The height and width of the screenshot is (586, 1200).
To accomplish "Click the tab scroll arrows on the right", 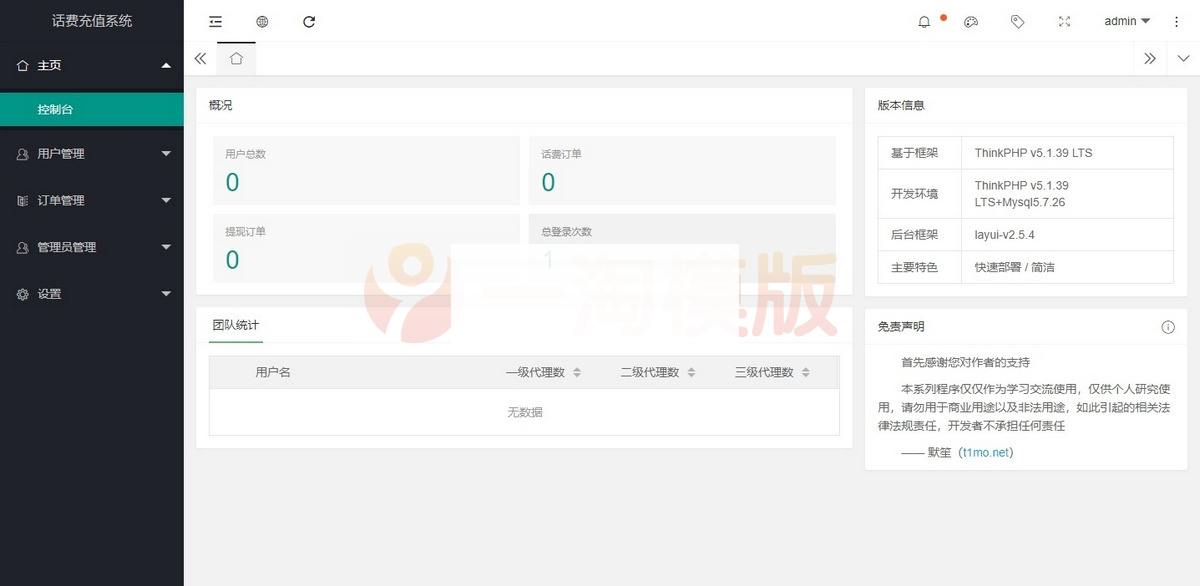I will (1150, 58).
